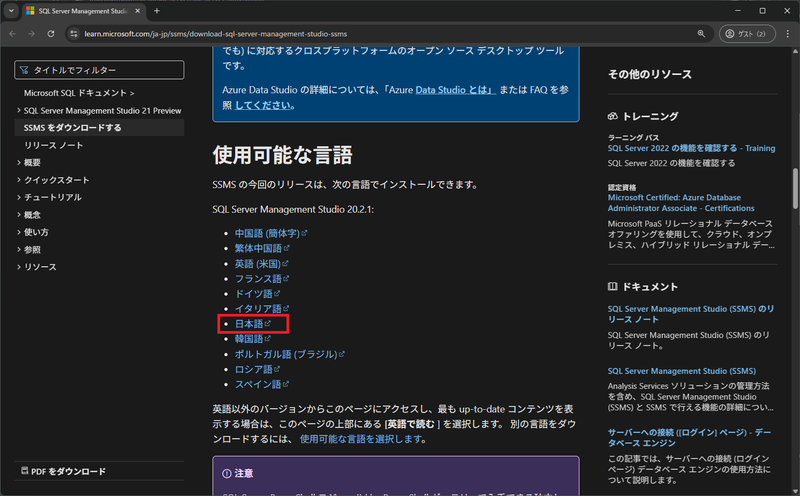The width and height of the screenshot is (800, 496).
Task: Download ロシア語 version
Action: point(257,369)
